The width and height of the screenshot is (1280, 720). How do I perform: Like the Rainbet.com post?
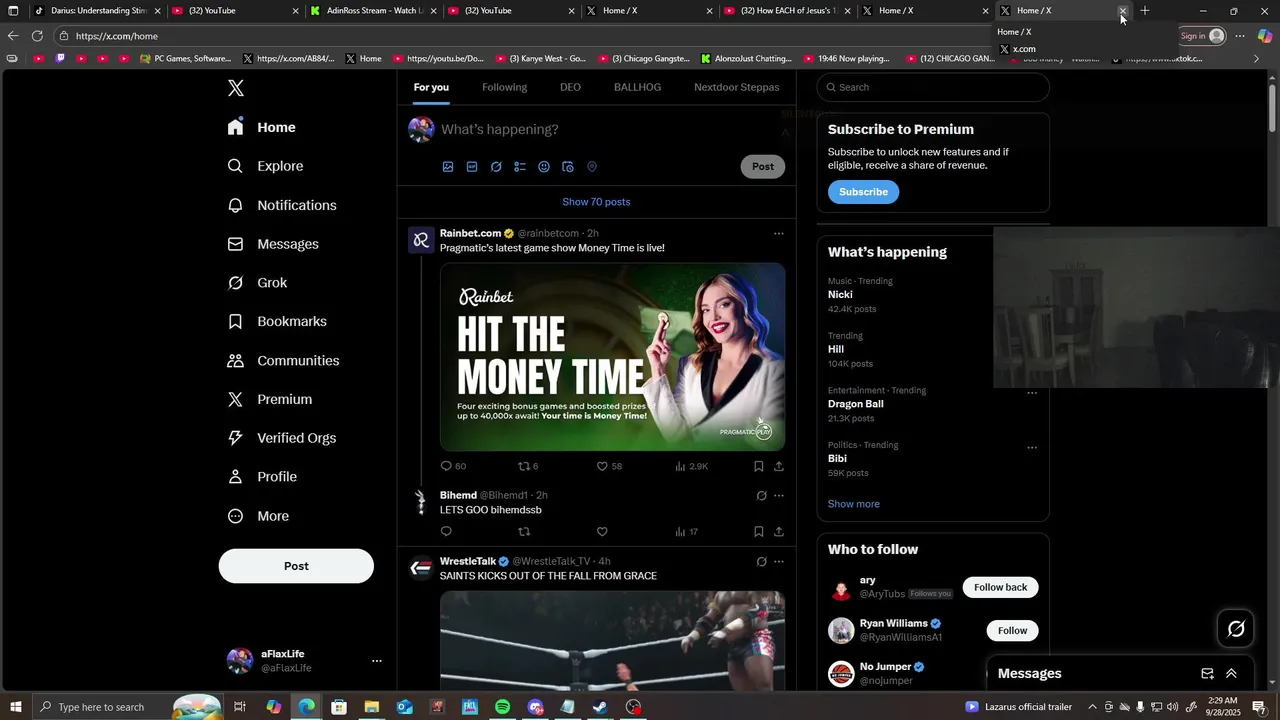[x=602, y=466]
